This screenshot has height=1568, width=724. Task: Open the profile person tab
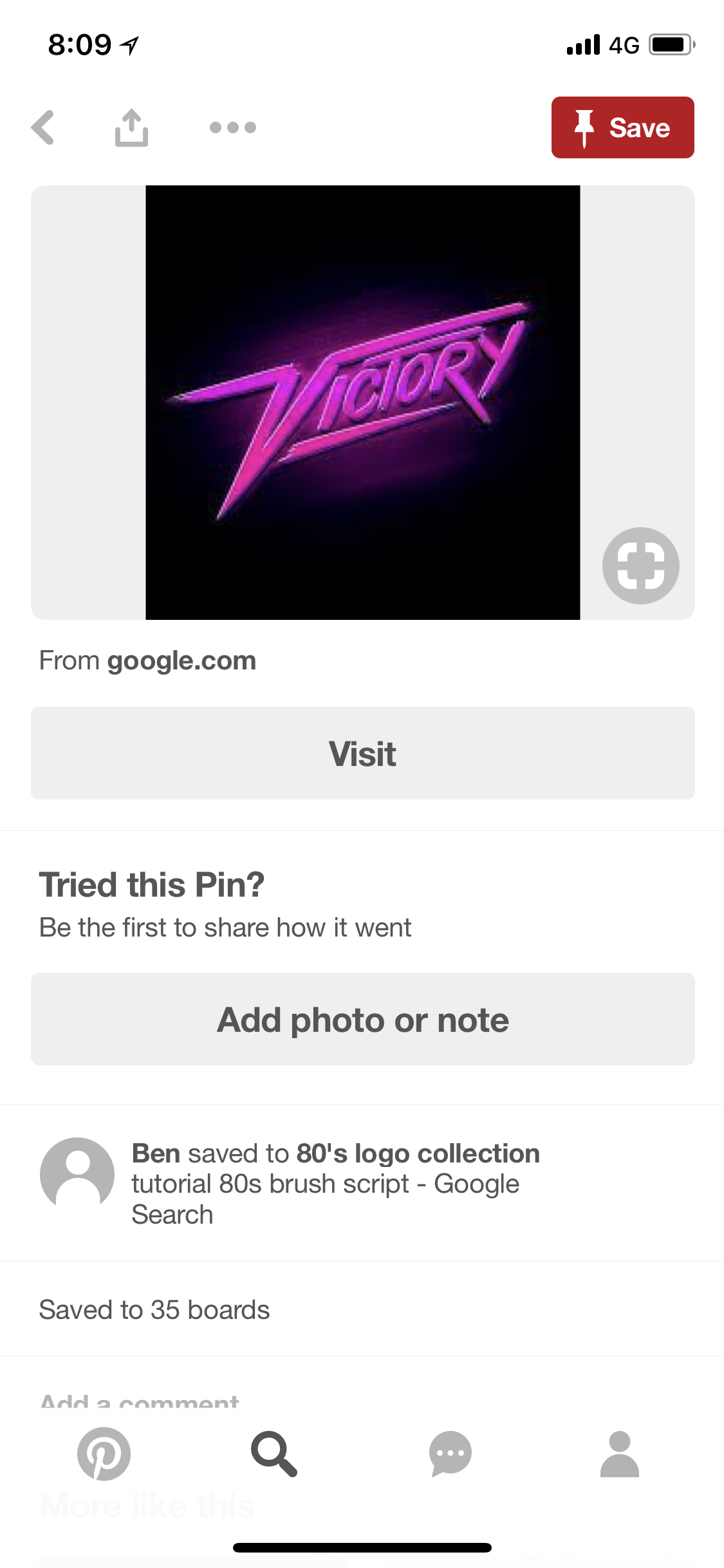click(619, 1453)
